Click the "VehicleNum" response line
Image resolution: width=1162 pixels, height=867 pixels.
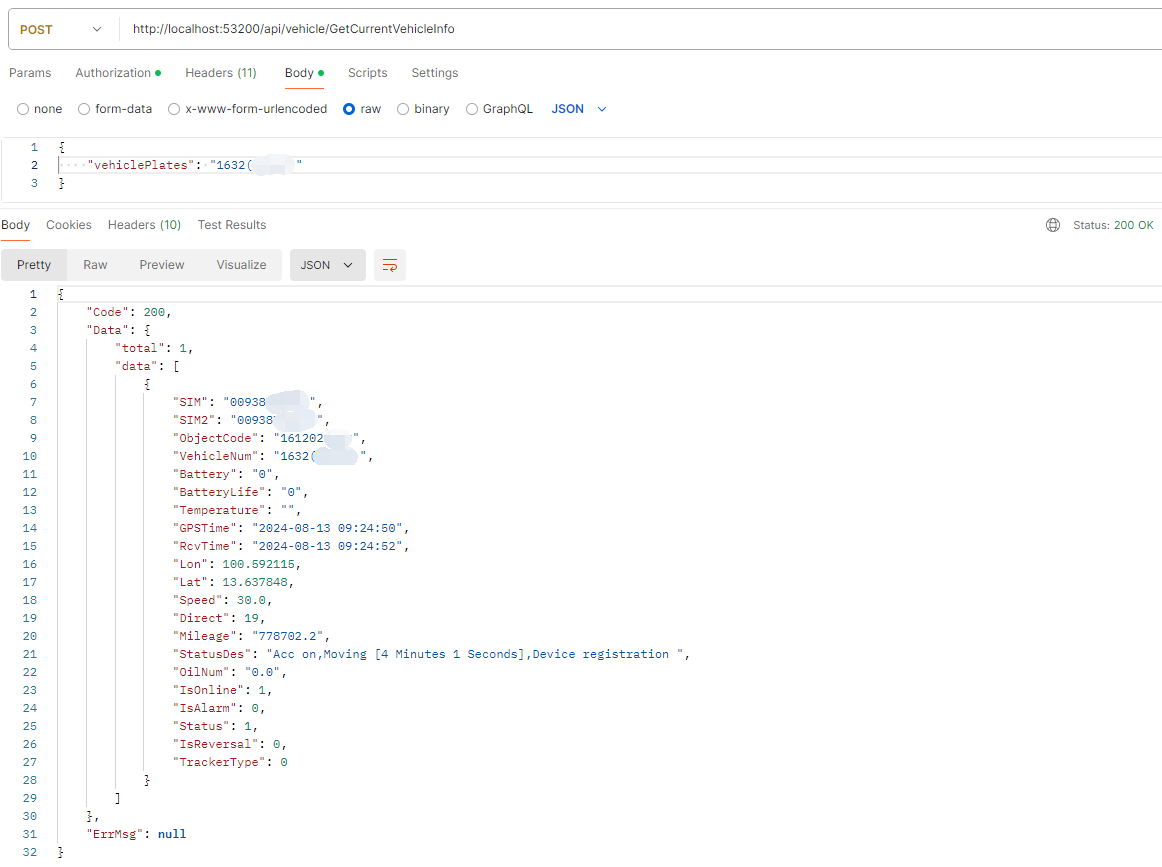click(x=273, y=456)
